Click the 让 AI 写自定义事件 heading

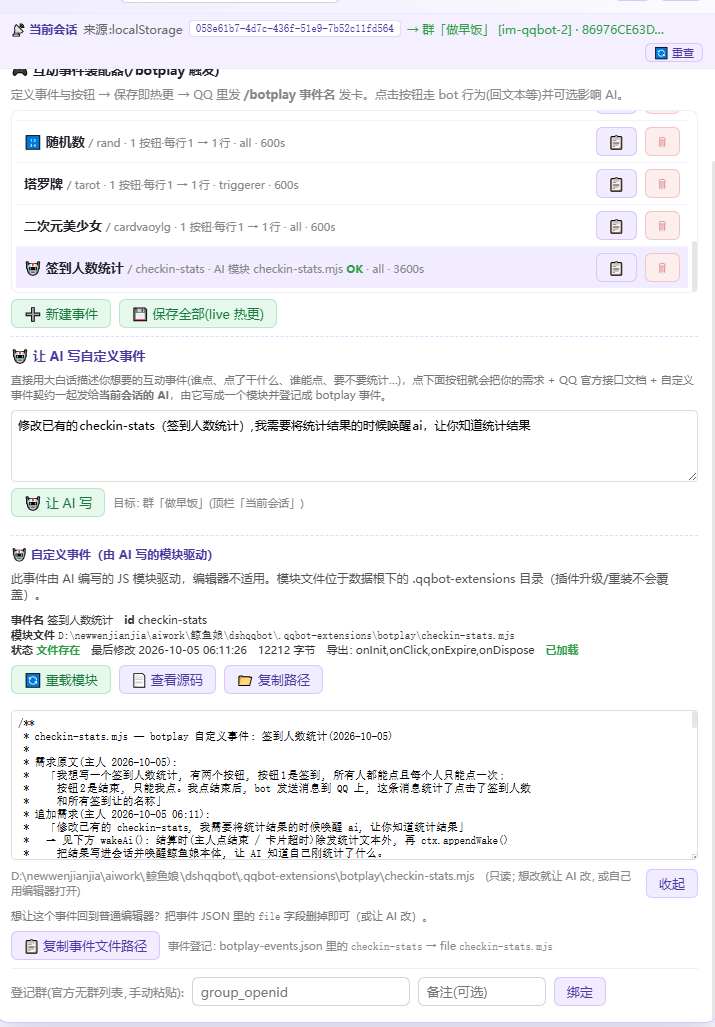(89, 356)
